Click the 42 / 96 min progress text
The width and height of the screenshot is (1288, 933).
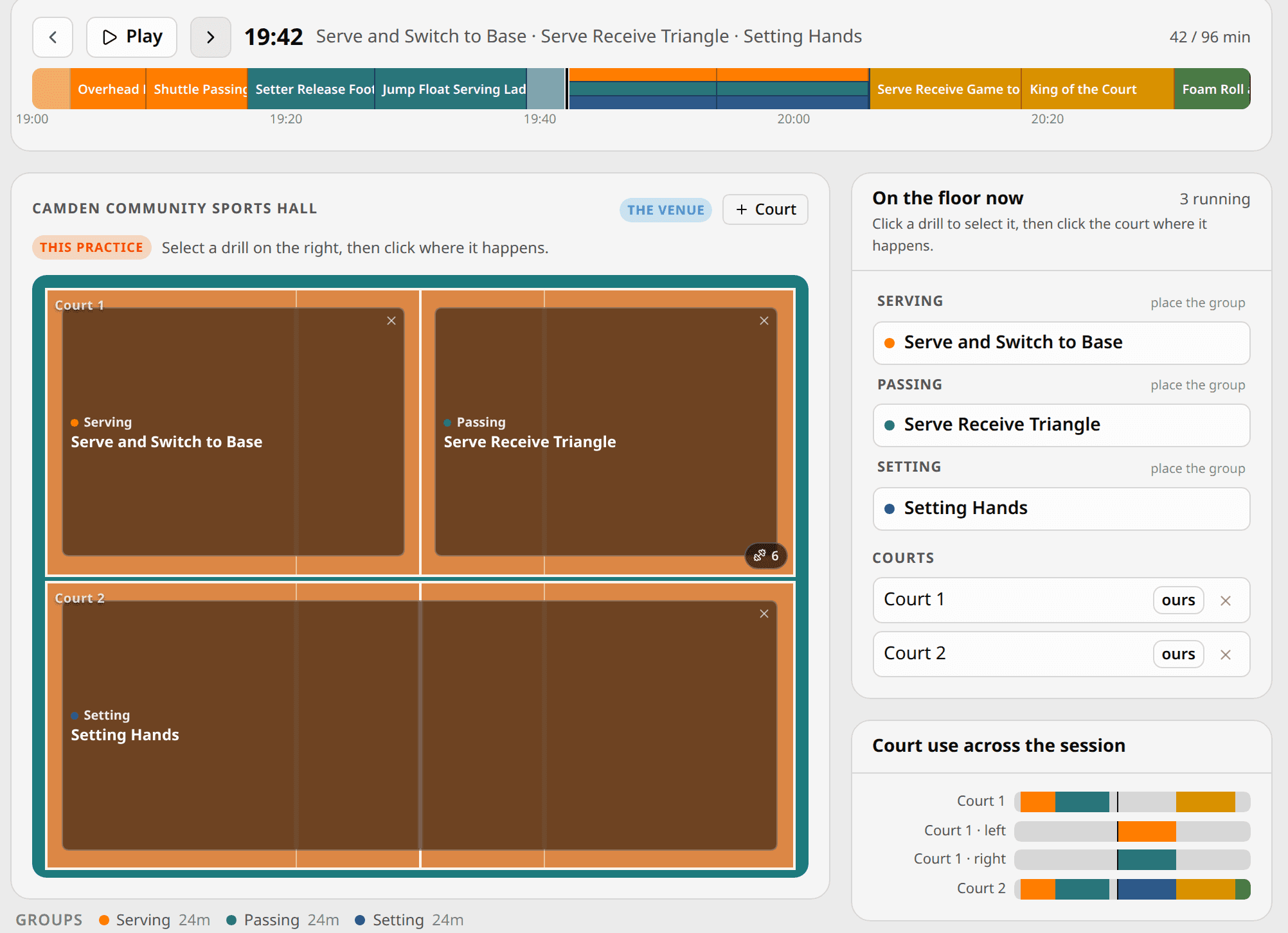1210,37
